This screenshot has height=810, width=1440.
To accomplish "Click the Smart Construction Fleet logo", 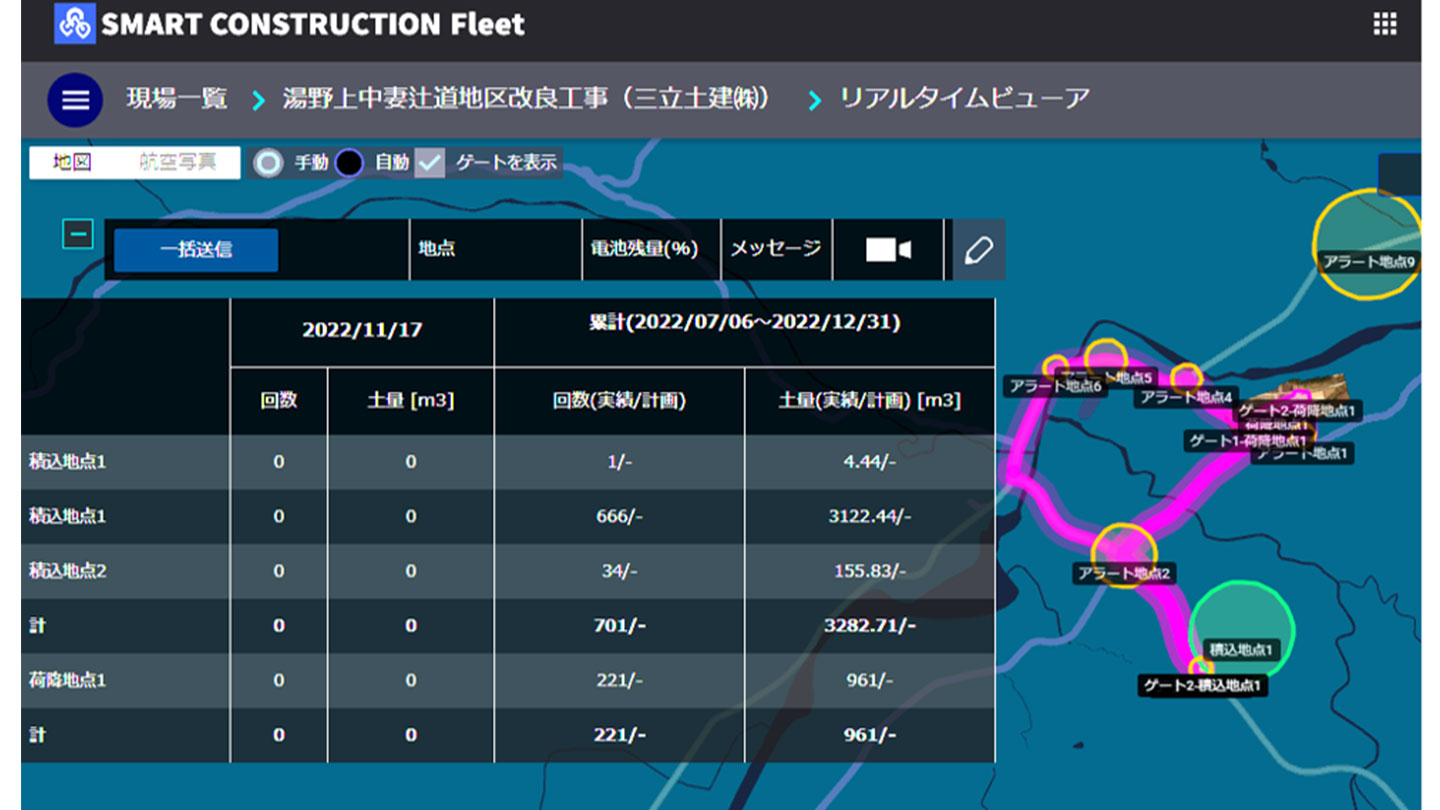I will pos(76,24).
